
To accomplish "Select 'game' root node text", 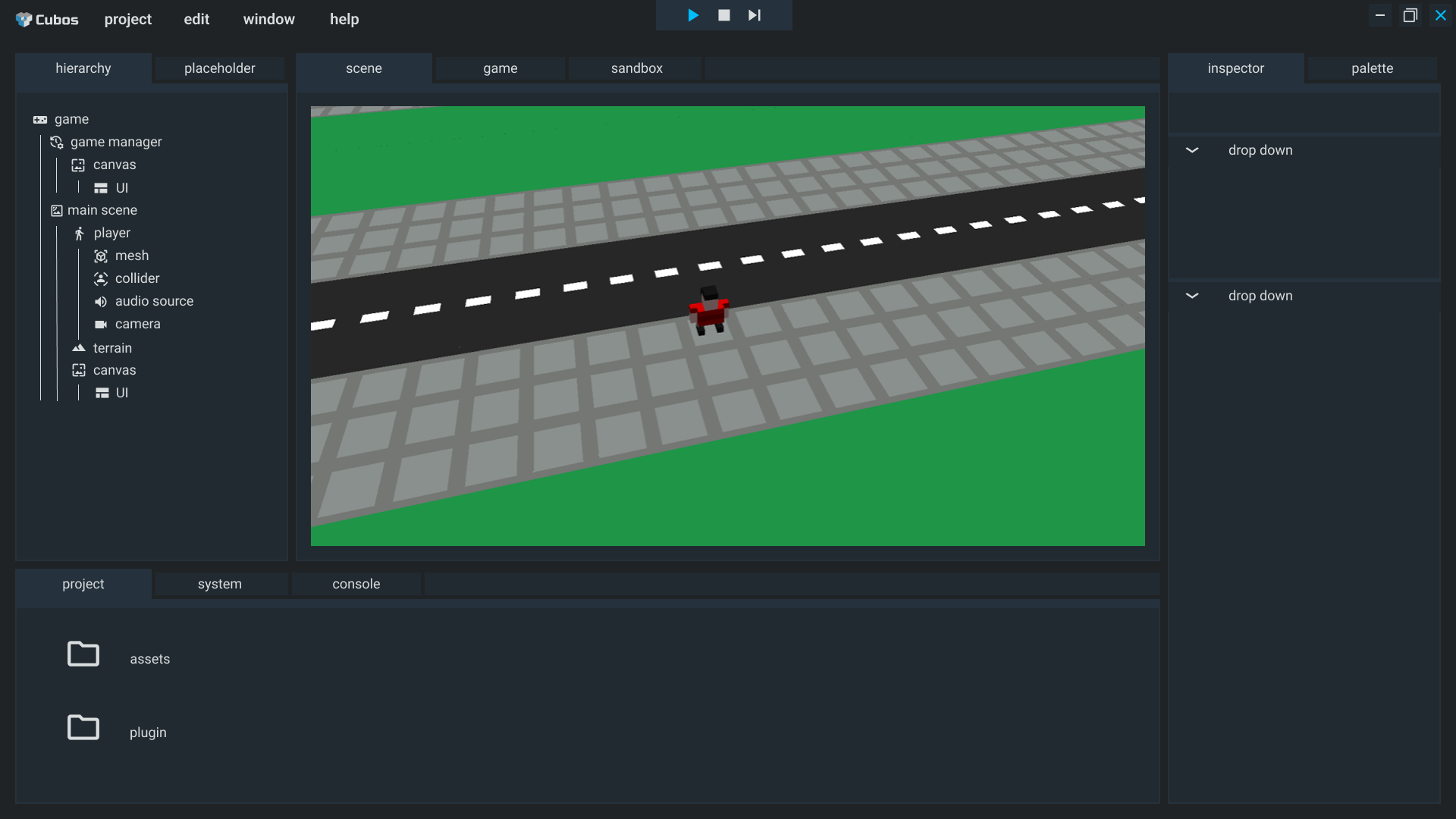I will click(71, 120).
